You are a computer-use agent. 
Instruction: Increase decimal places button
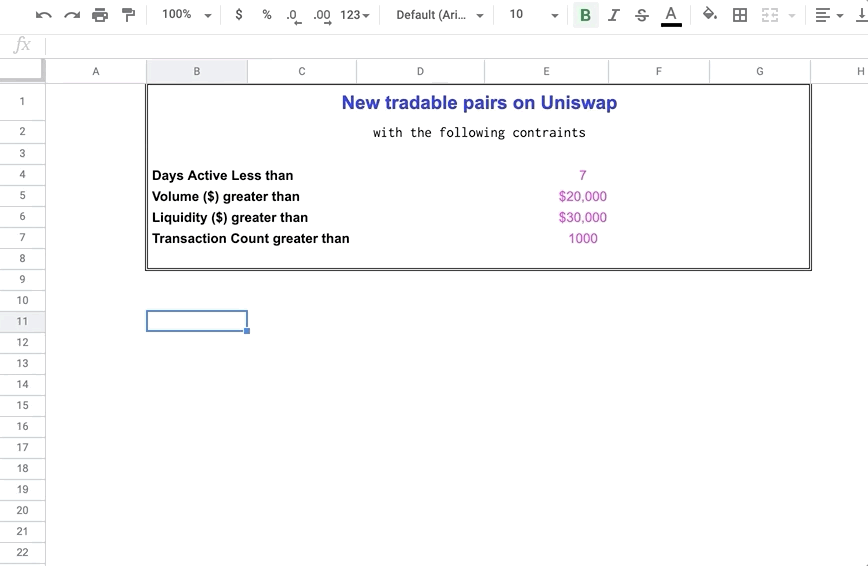coord(321,15)
